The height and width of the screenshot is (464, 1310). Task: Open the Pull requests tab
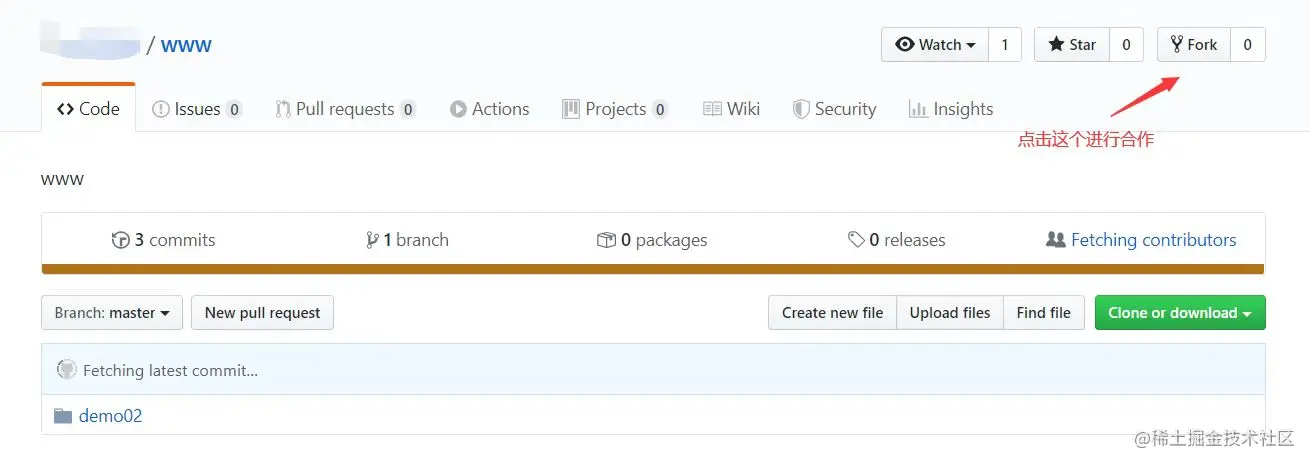pos(344,109)
